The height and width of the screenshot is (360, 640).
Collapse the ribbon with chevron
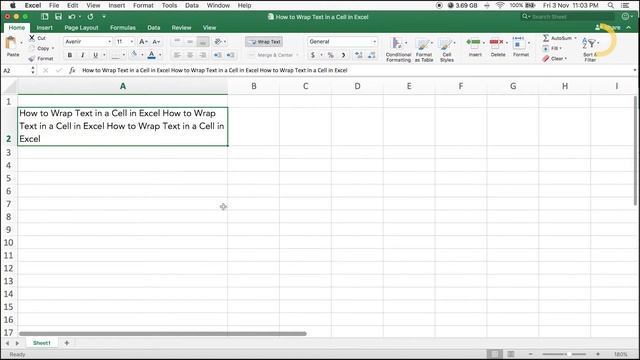click(x=629, y=27)
